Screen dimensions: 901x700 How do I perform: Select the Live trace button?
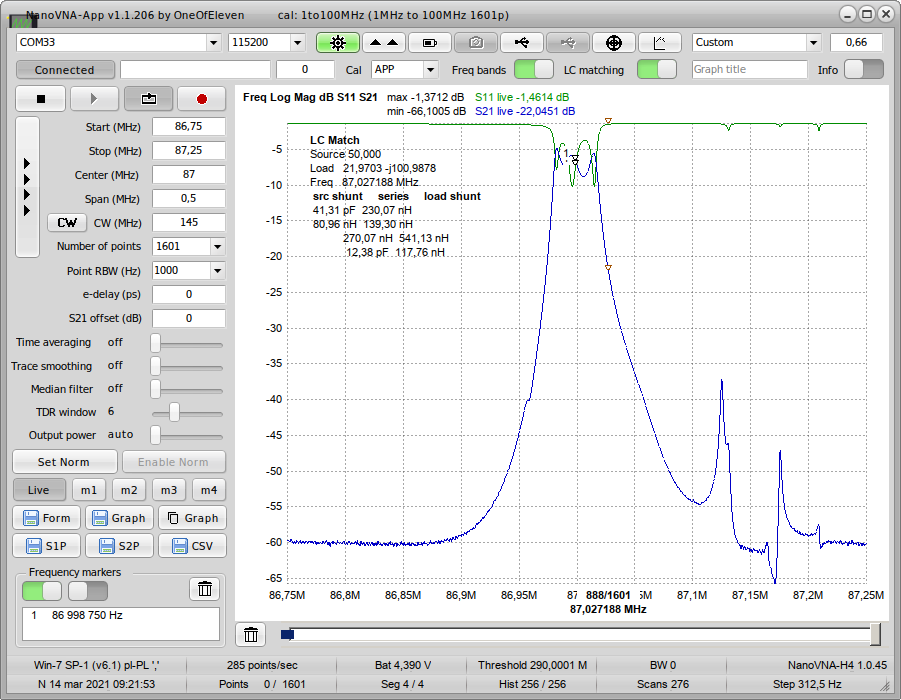39,490
